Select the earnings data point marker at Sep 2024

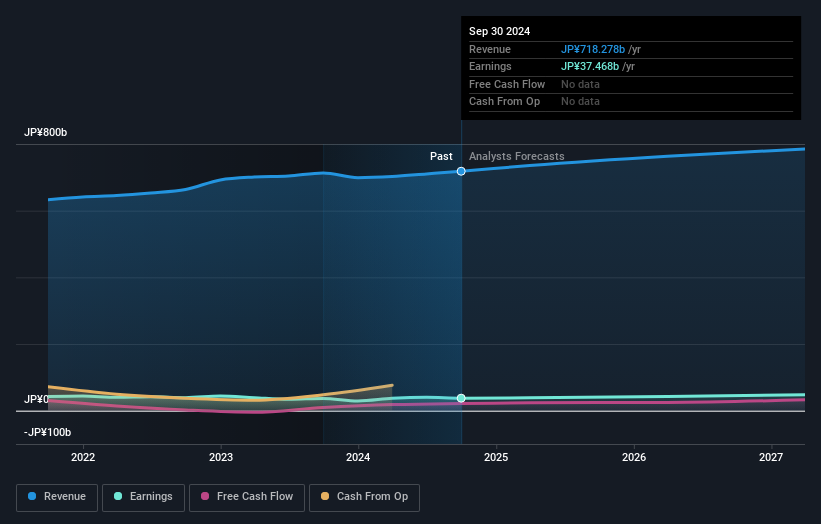pos(461,398)
